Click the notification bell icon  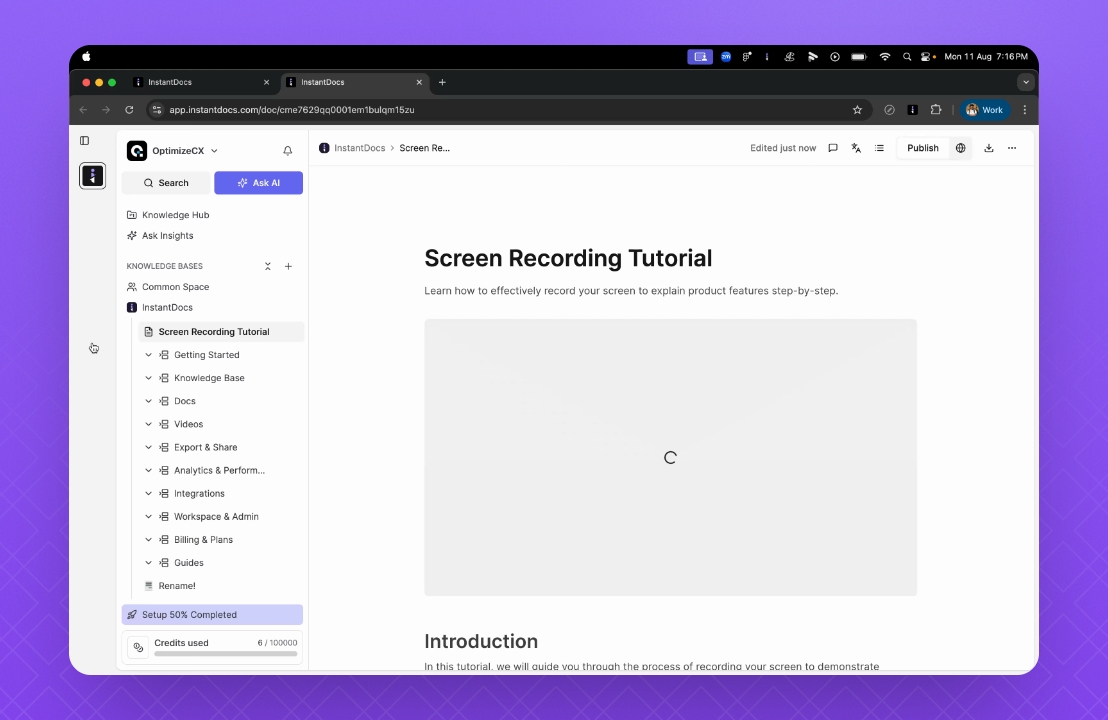(x=288, y=151)
